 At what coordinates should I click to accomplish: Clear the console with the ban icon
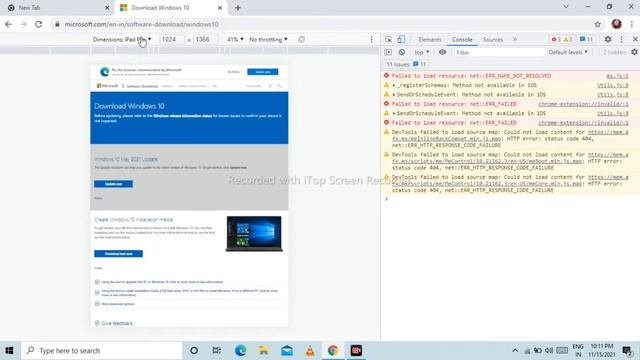click(402, 52)
